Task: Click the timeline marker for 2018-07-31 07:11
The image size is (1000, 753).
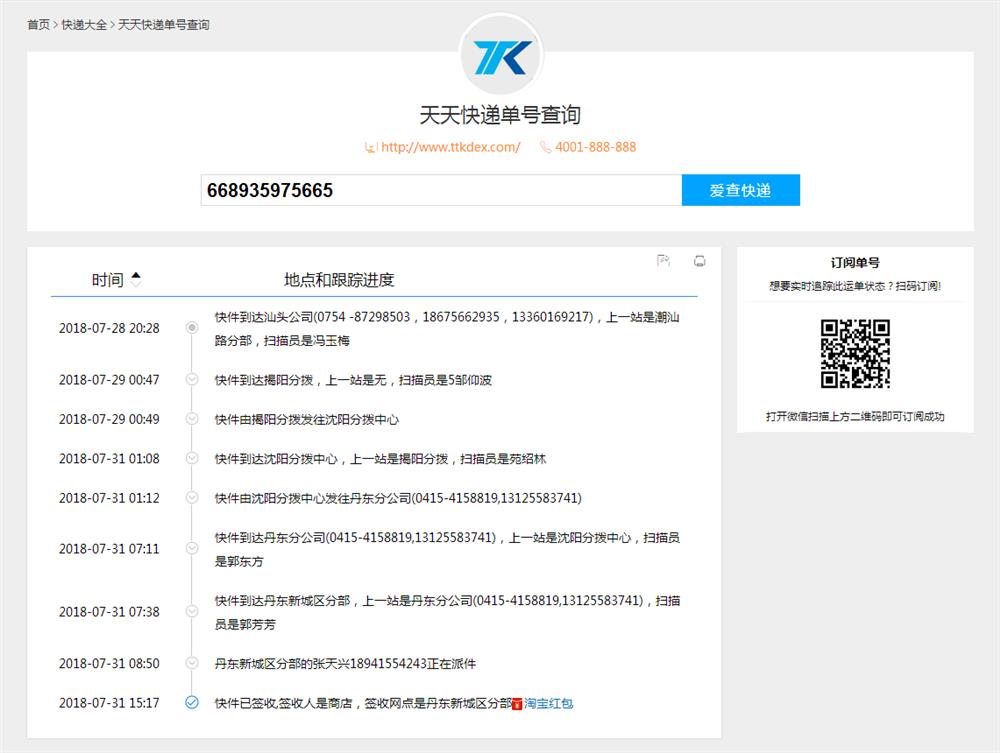Action: pos(191,548)
